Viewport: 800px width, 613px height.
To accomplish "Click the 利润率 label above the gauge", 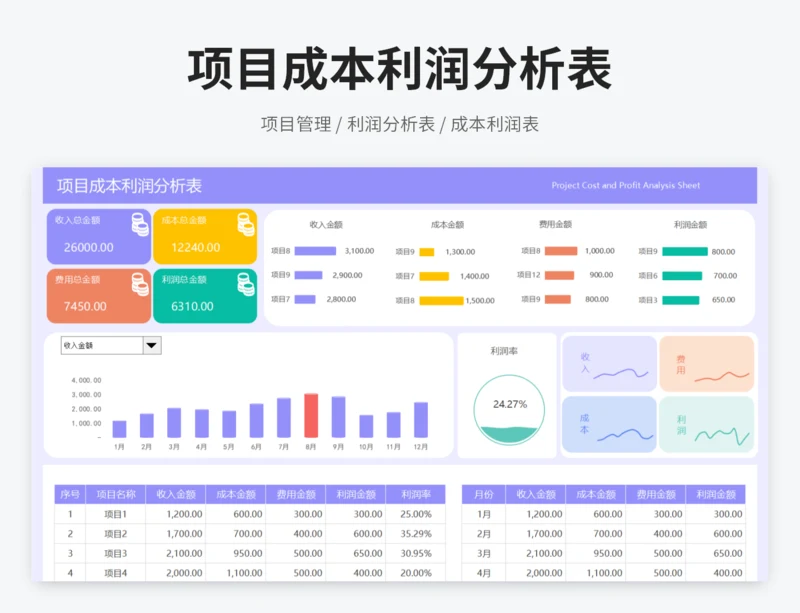I will pos(504,351).
